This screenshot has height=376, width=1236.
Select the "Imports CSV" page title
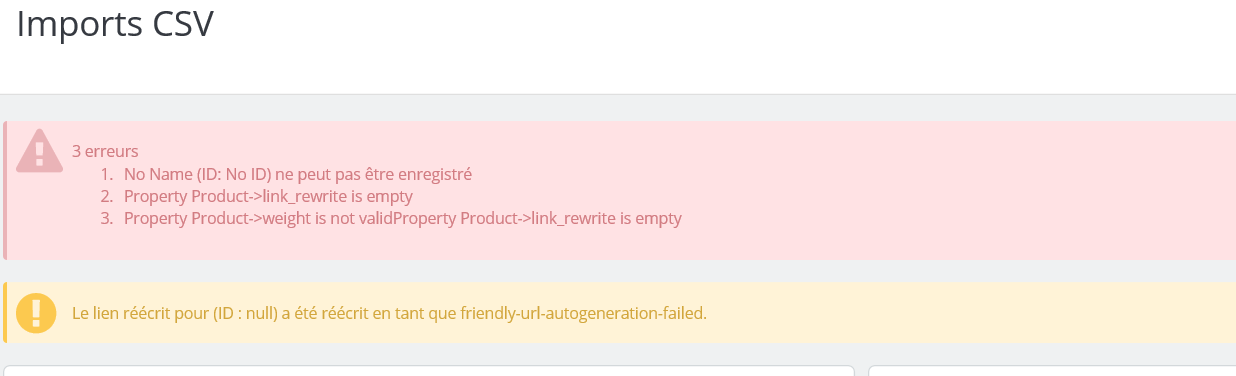[x=115, y=24]
